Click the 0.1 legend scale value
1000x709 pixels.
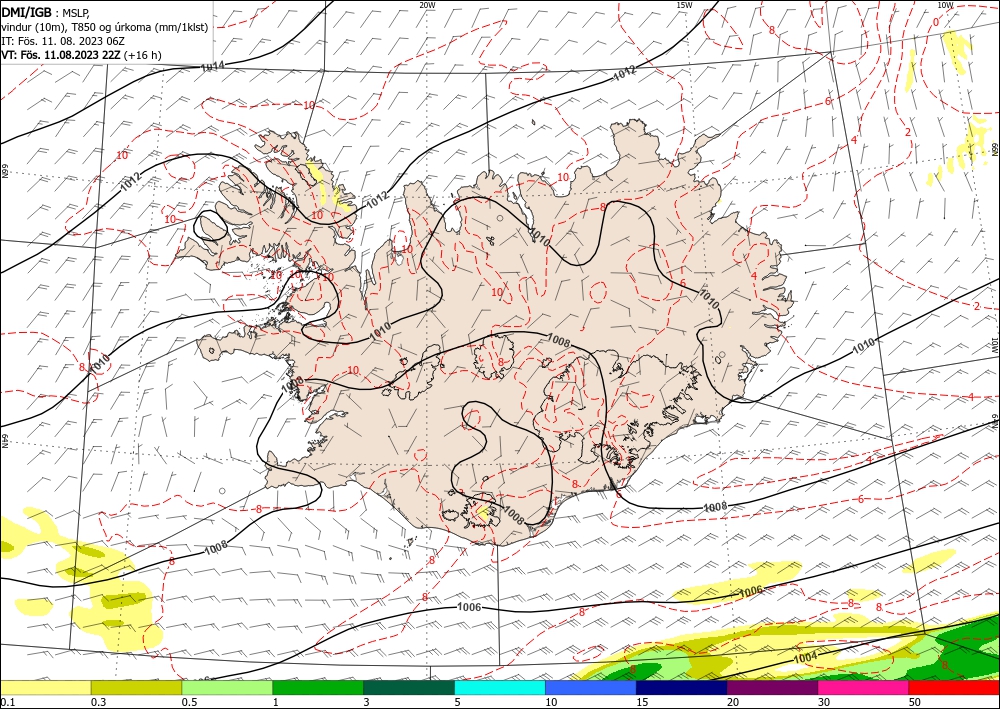[6, 702]
